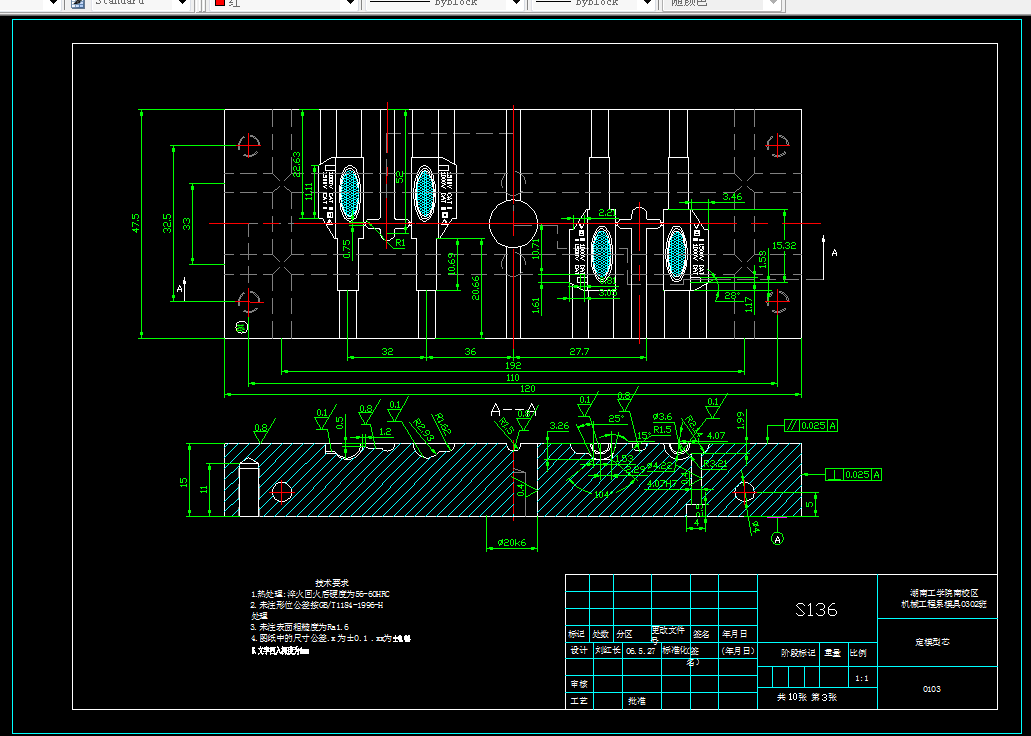Click the text style icon beside Standard
Viewport: 1031px width, 736px height.
pyautogui.click(x=79, y=4)
